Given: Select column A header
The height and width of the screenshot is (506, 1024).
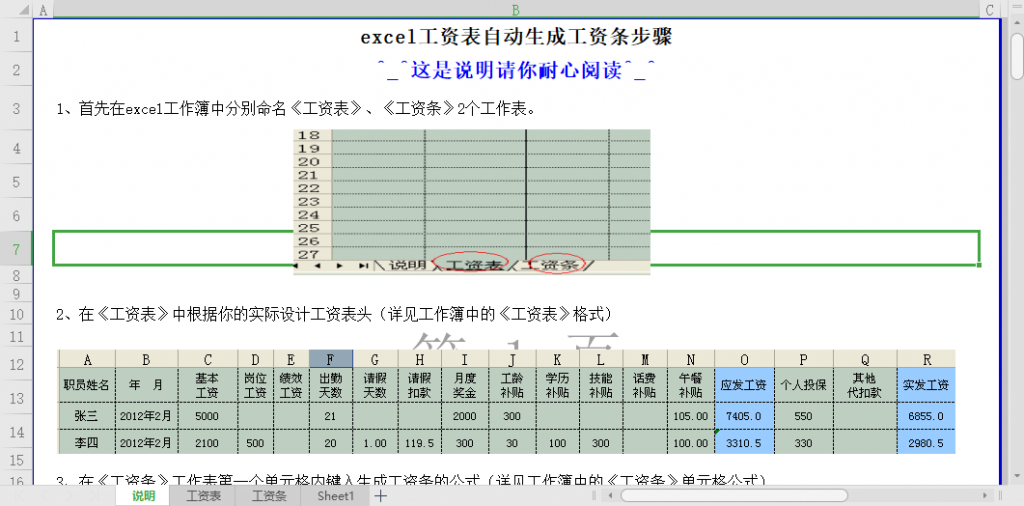Looking at the screenshot, I should tap(43, 9).
